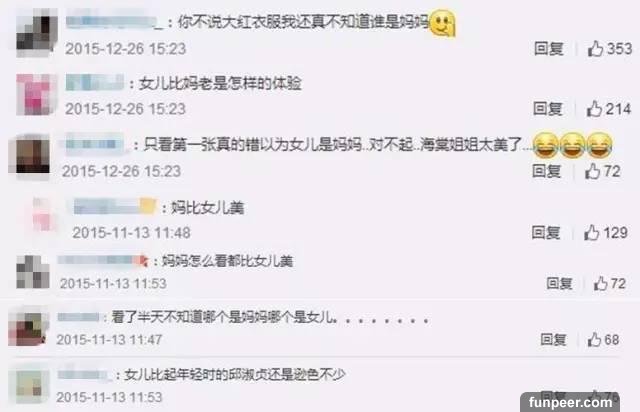Open avatar of first commenter
This screenshot has height=412, width=640.
pyautogui.click(x=36, y=34)
